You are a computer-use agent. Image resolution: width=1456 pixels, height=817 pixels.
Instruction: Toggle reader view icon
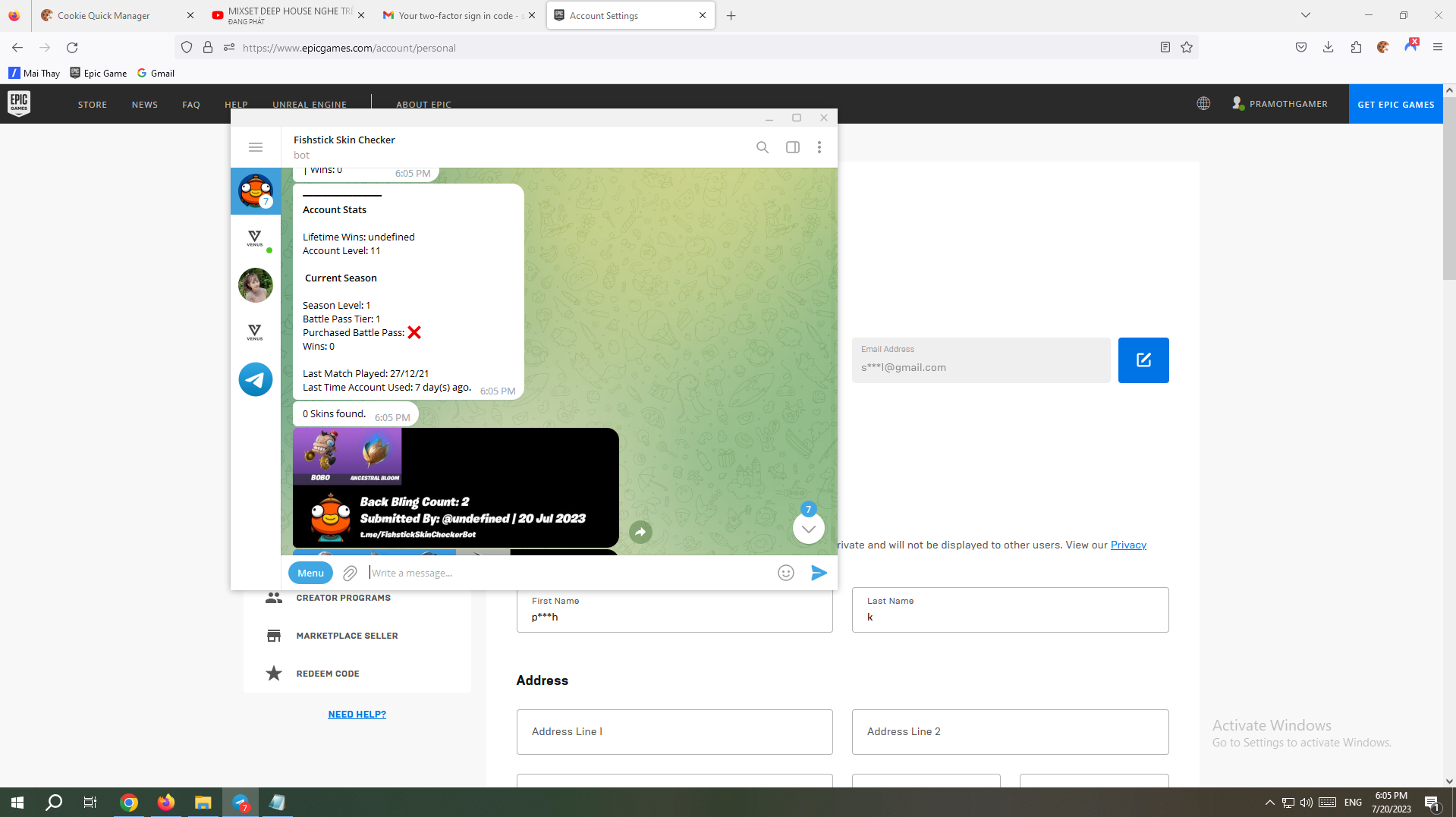coord(1165,48)
